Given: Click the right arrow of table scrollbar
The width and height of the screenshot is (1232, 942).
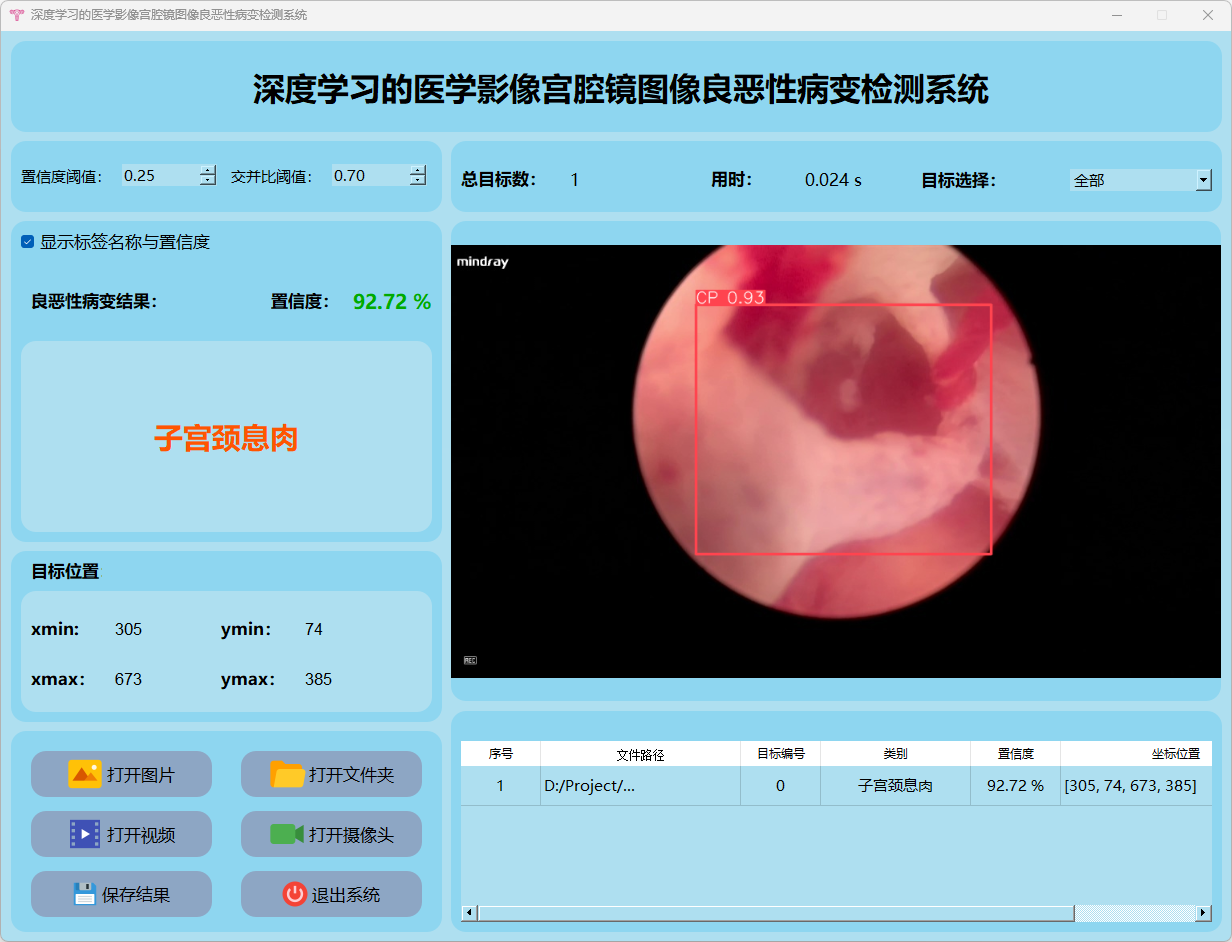Looking at the screenshot, I should coord(1203,913).
